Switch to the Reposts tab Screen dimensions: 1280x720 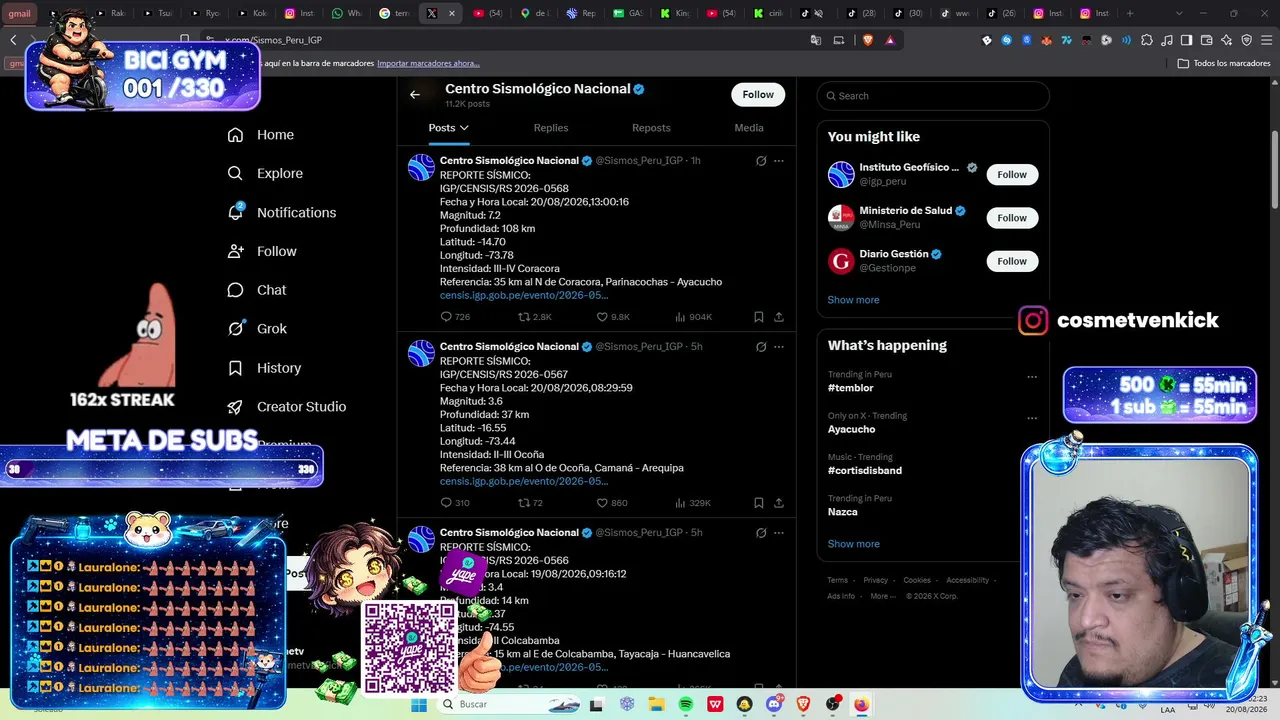click(651, 128)
